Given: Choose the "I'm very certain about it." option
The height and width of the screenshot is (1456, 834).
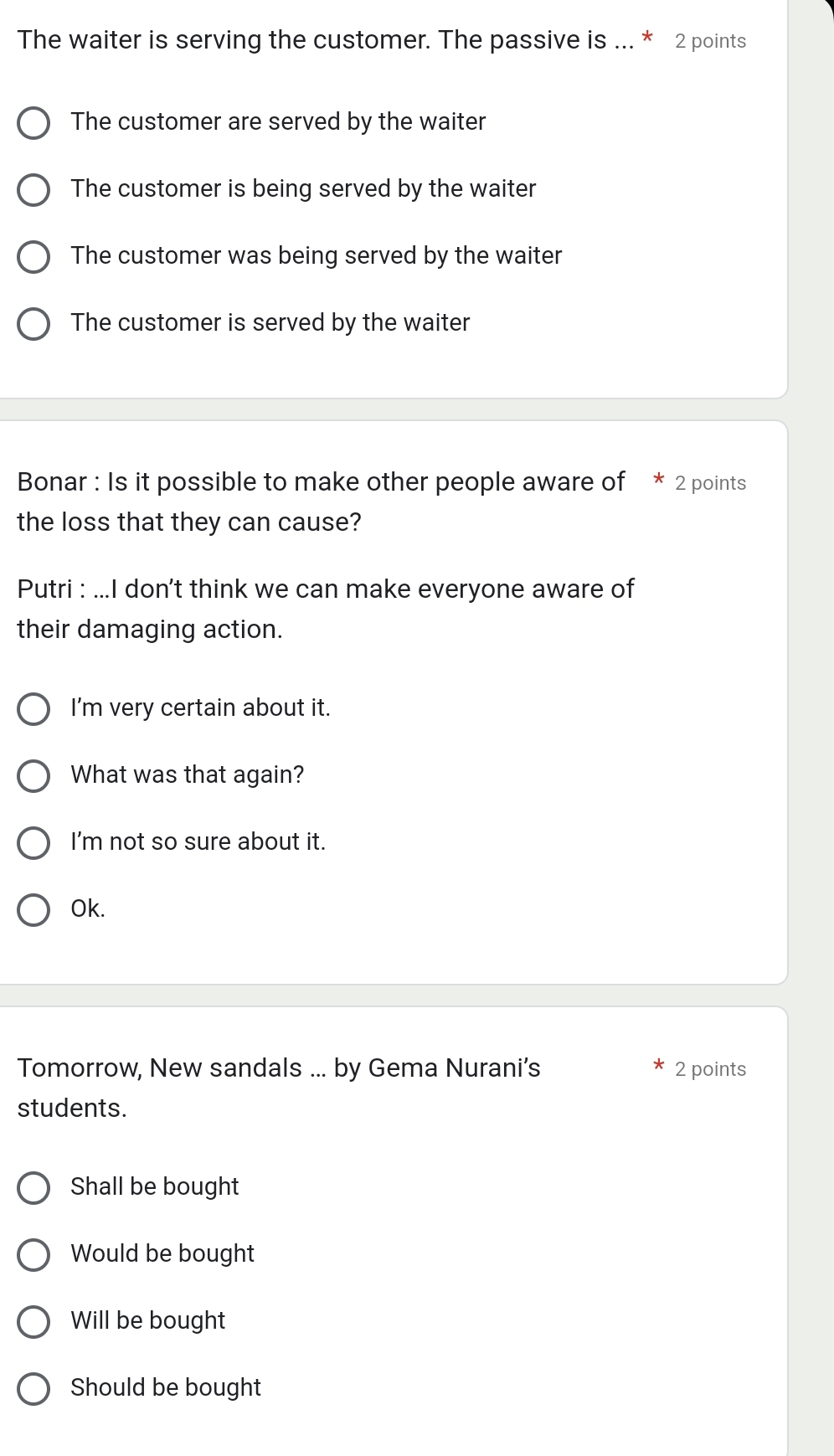Looking at the screenshot, I should 33,708.
